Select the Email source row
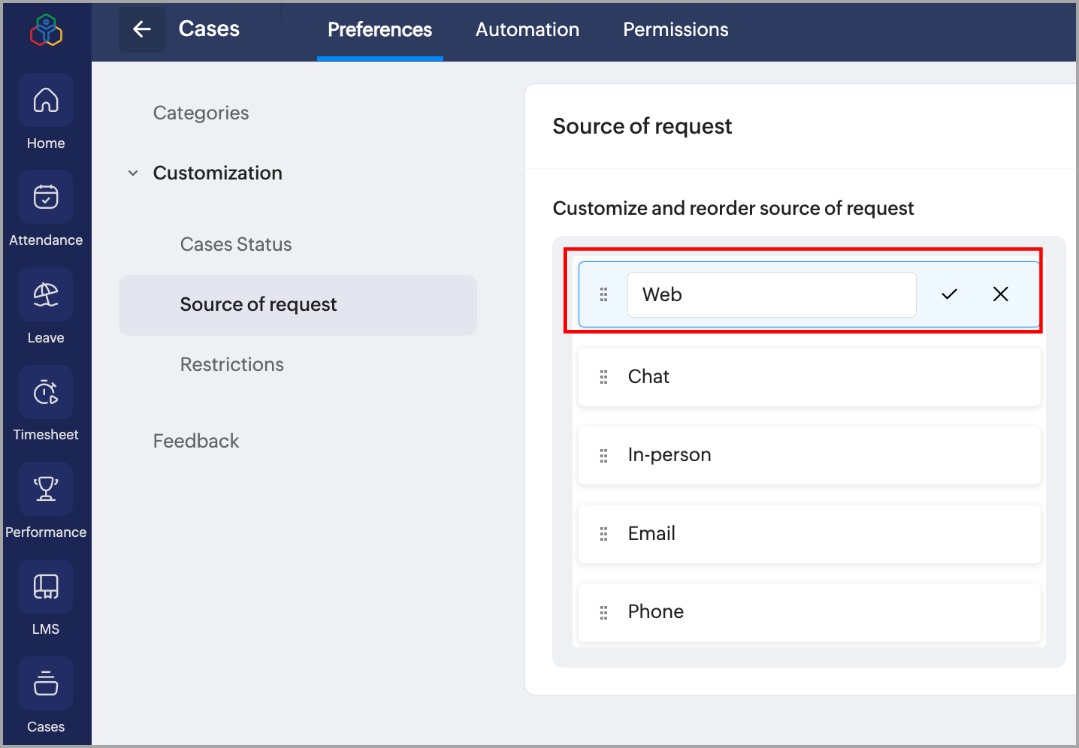Viewport: 1079px width, 748px height. 808,534
